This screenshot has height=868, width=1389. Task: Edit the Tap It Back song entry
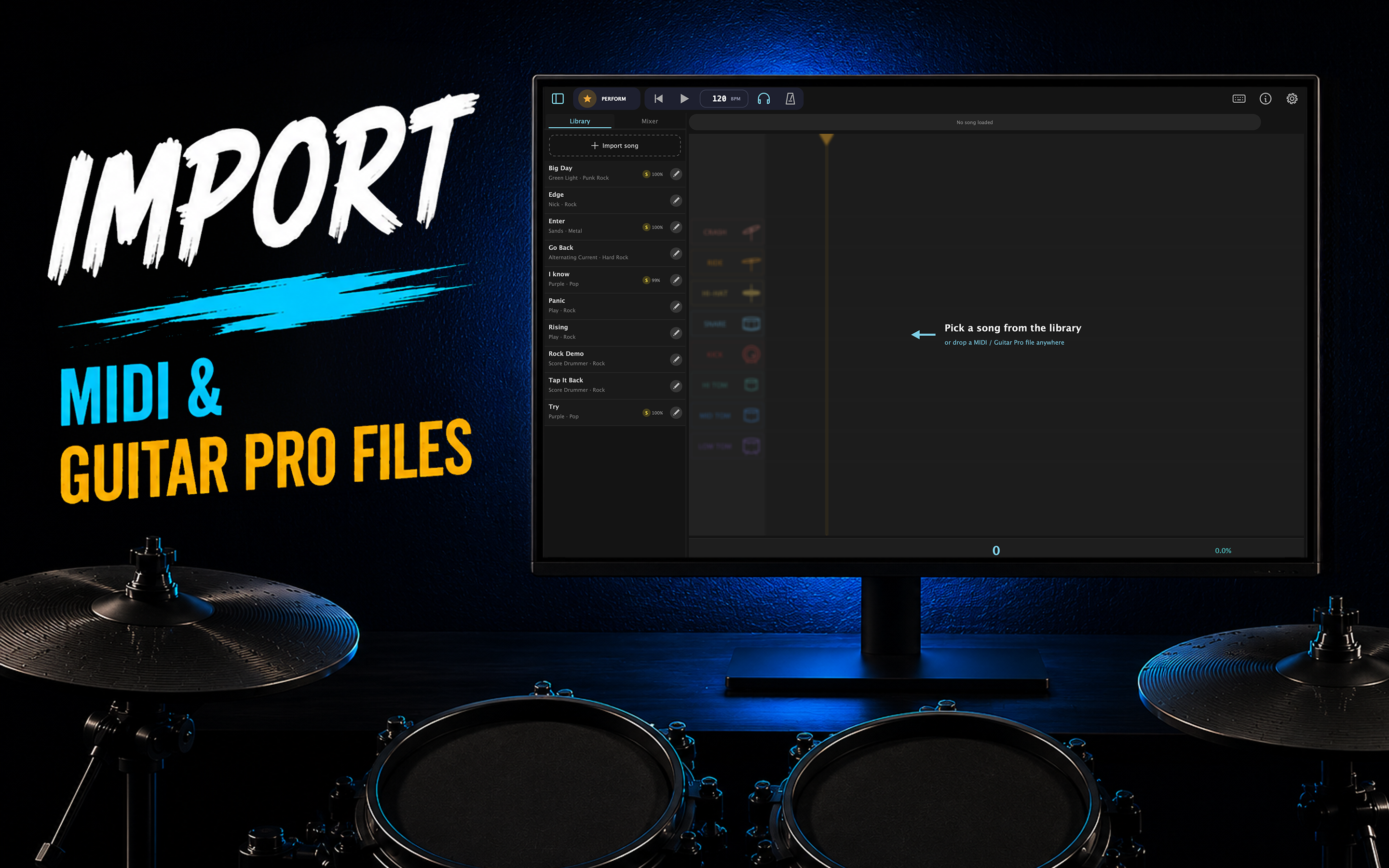[x=676, y=386]
